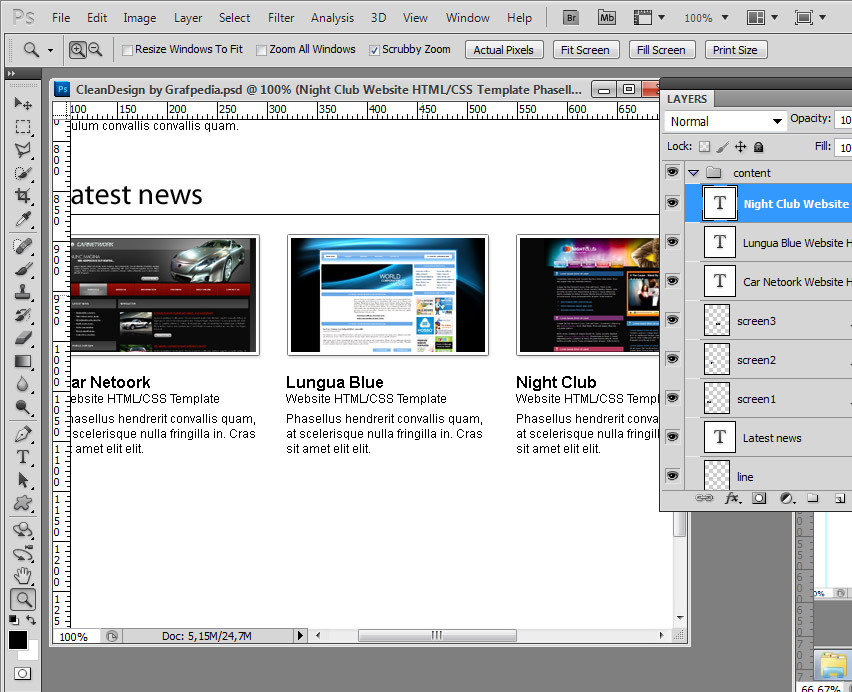This screenshot has height=692, width=852.
Task: Hide the content group
Action: coord(672,172)
